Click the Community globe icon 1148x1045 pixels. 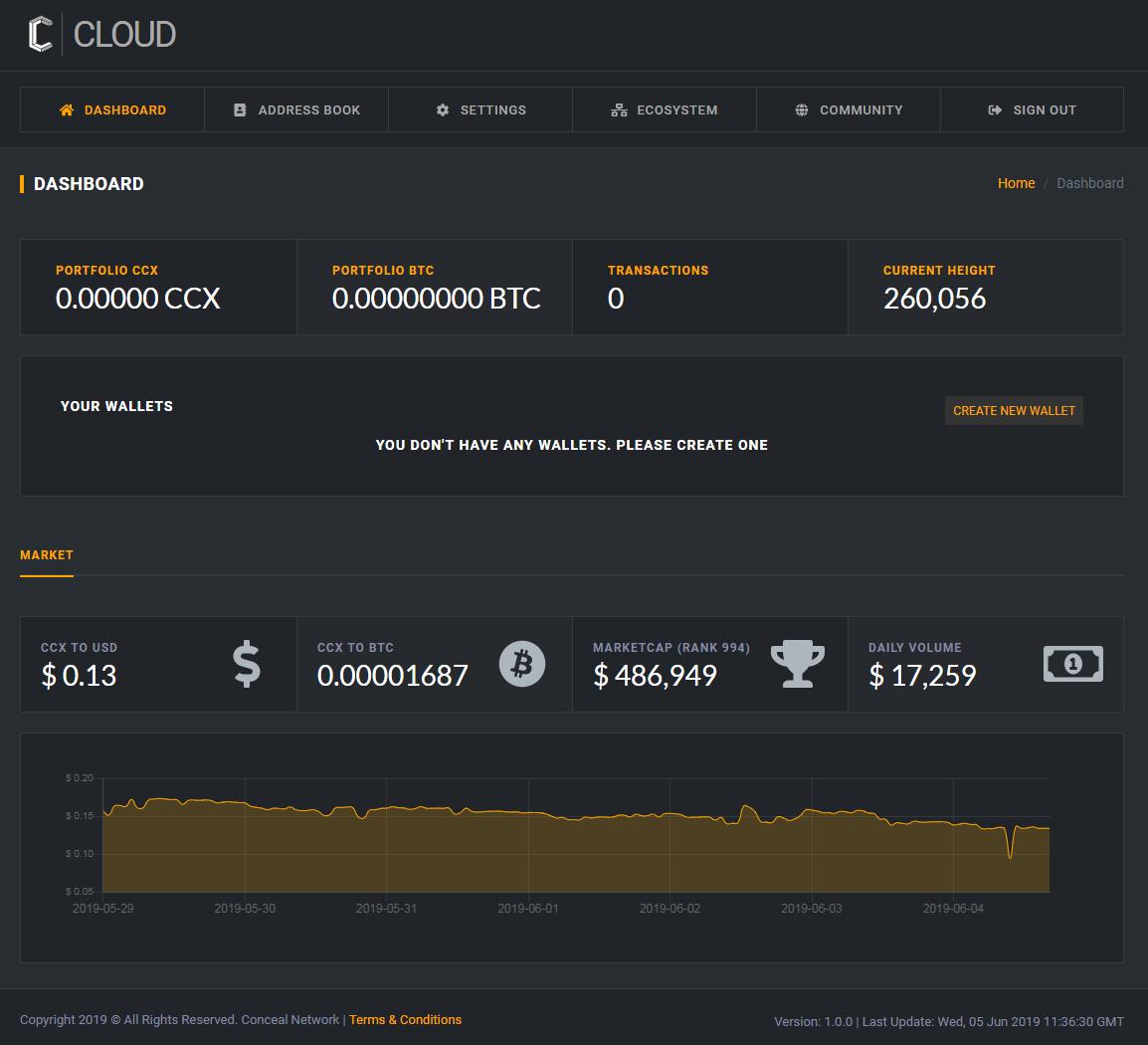[802, 110]
